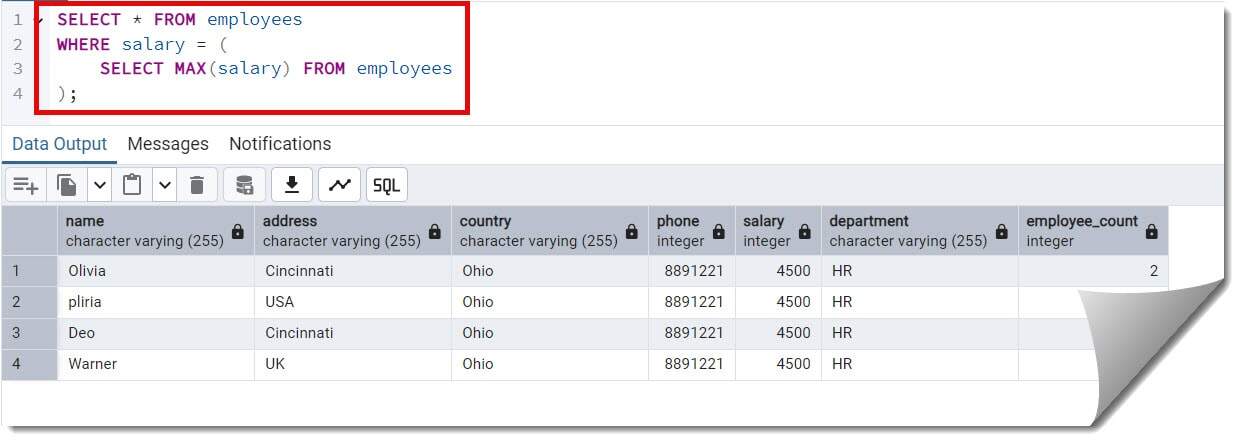Click the cell containing Olivia

(x=156, y=271)
